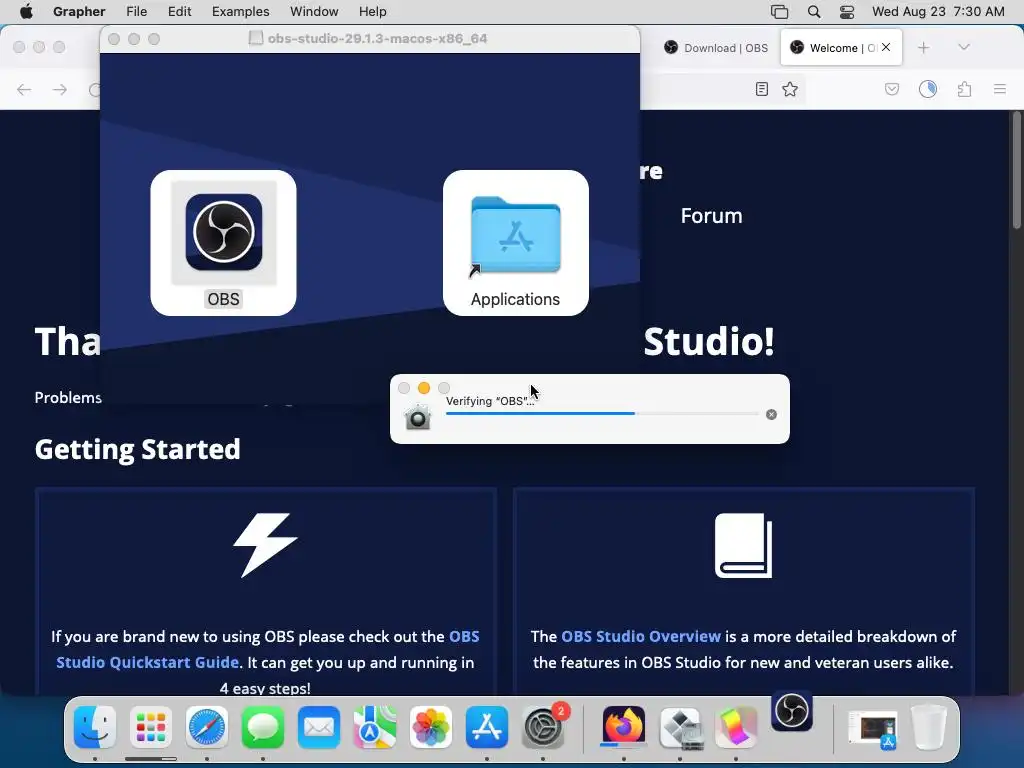1024x768 pixels.
Task: Click the book overview icon
Action: point(743,545)
